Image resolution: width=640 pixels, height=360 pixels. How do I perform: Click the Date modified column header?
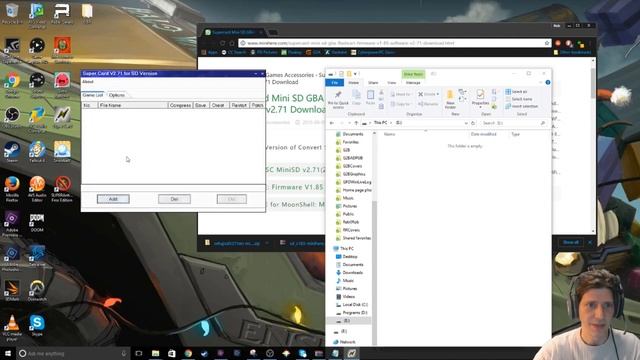[x=484, y=134]
